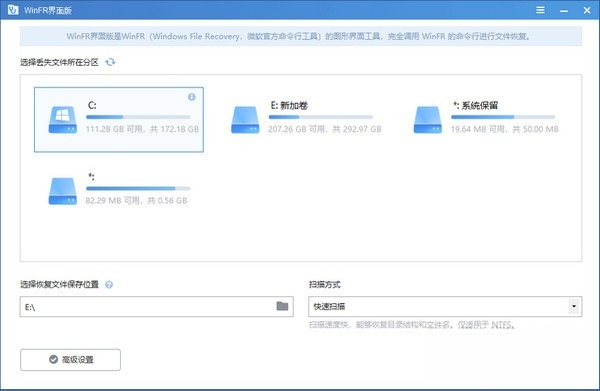Viewport: 600px width, 391px height.
Task: Click the 0.56 GB partition usage bar
Action: (x=138, y=188)
